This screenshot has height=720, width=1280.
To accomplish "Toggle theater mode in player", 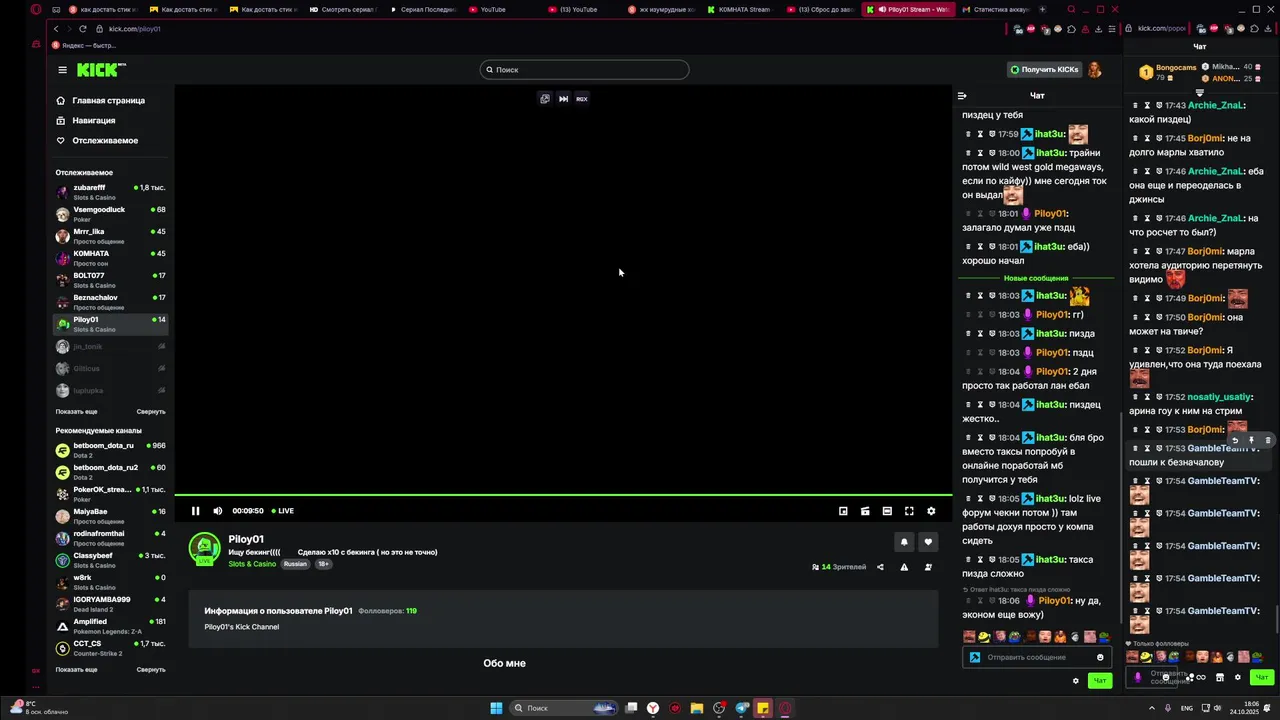I will 887,511.
